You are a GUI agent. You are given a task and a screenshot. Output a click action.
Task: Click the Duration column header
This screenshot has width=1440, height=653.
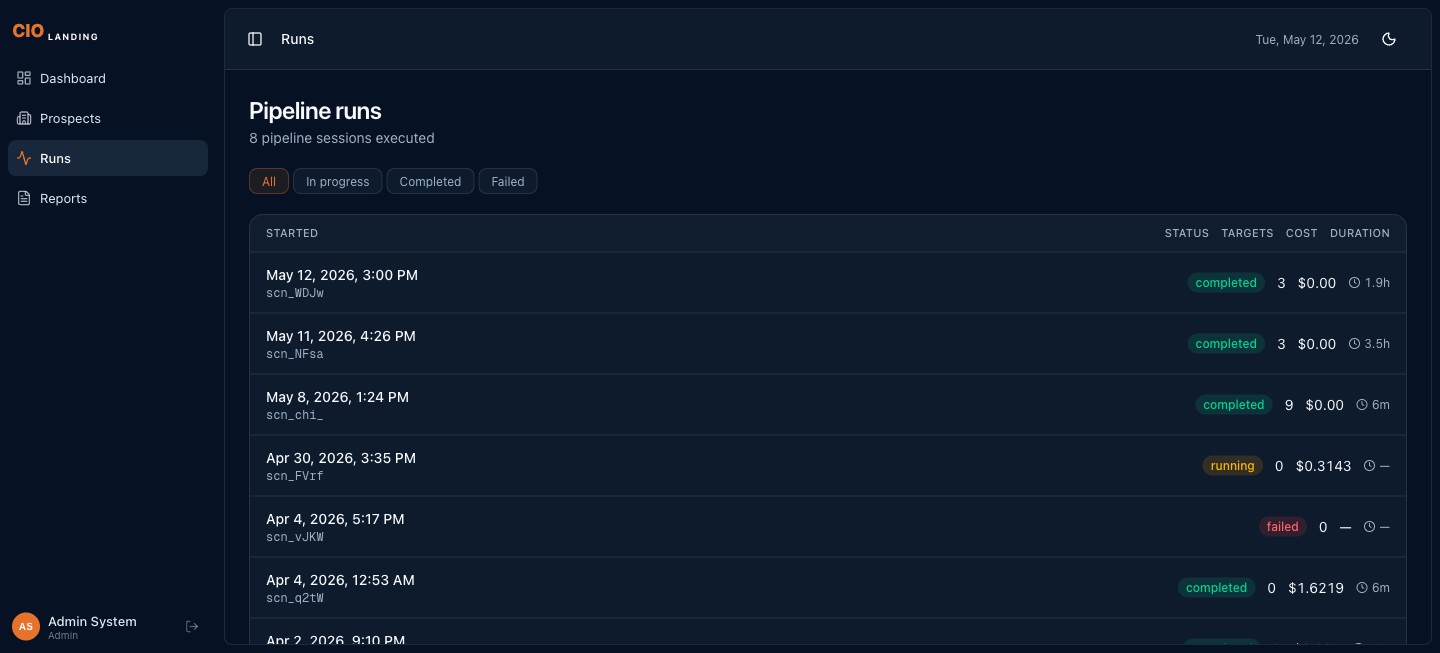[x=1359, y=233]
